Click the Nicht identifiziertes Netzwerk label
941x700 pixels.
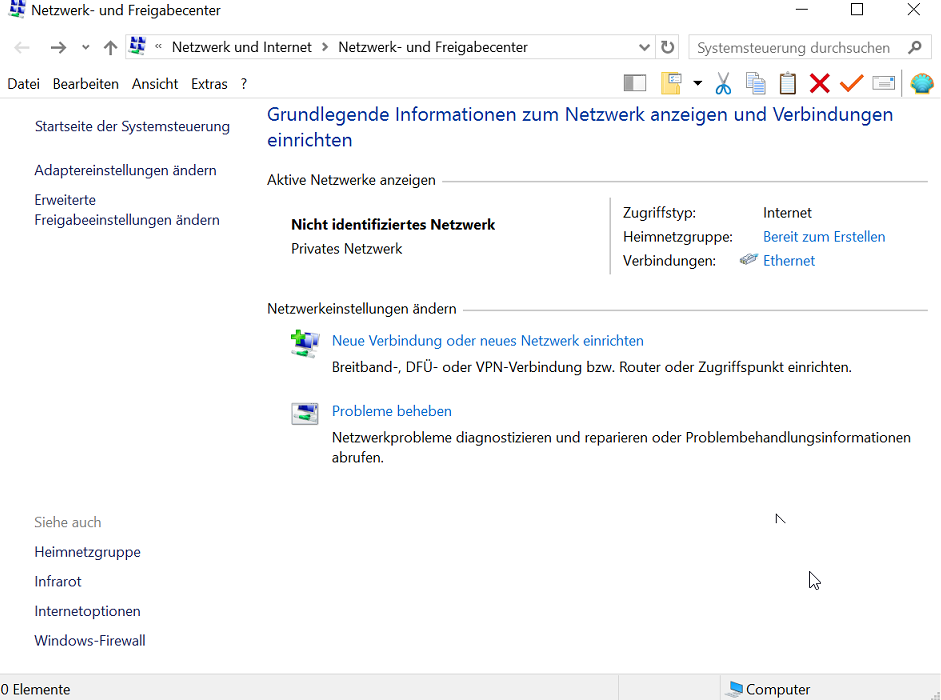[x=393, y=225]
